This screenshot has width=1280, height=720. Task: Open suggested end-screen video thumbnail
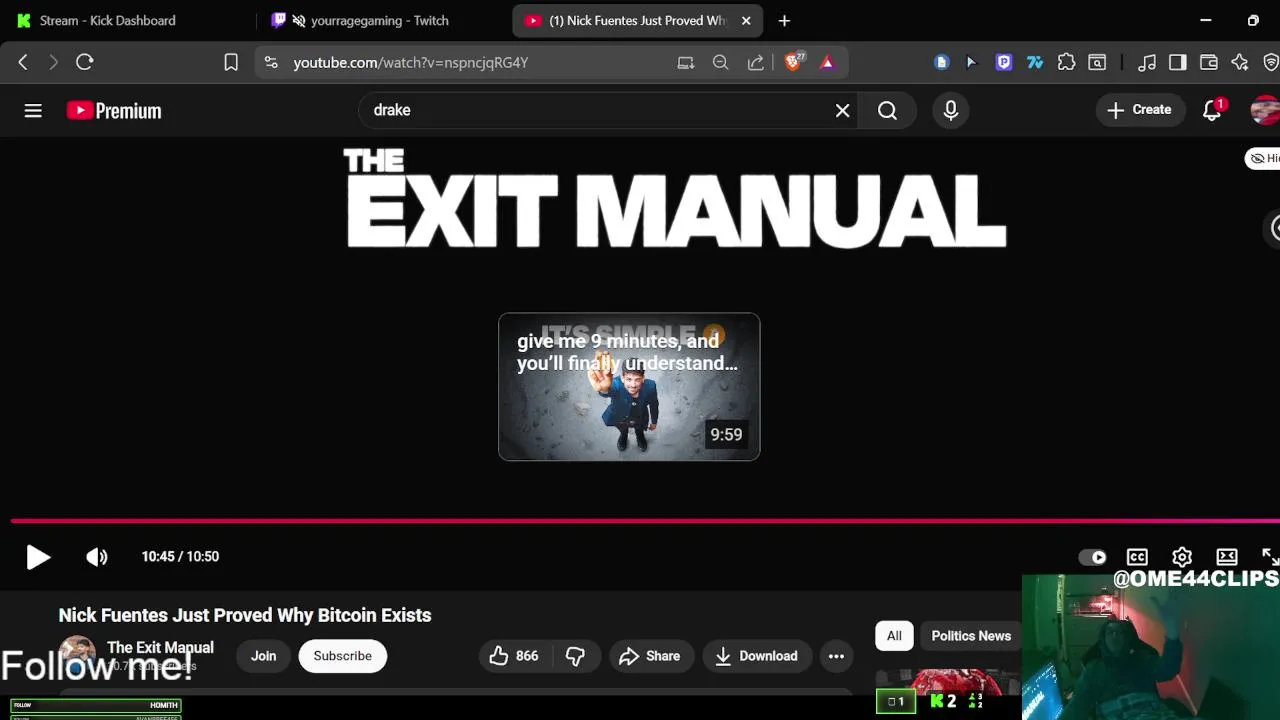[629, 387]
